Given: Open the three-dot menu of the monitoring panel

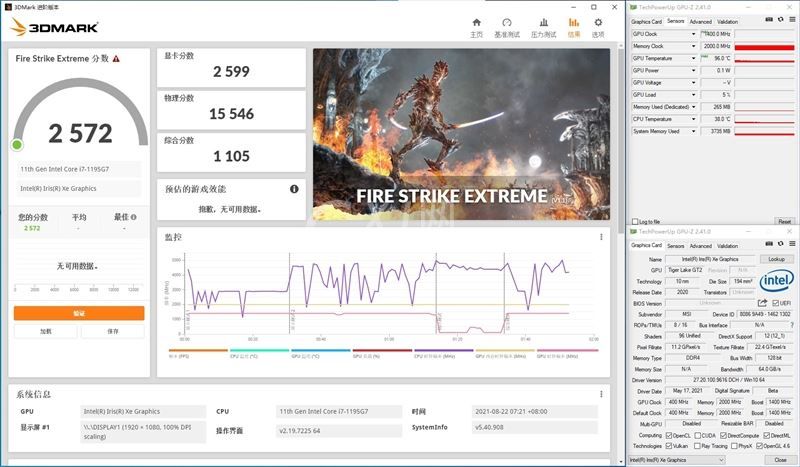Looking at the screenshot, I should click(601, 237).
